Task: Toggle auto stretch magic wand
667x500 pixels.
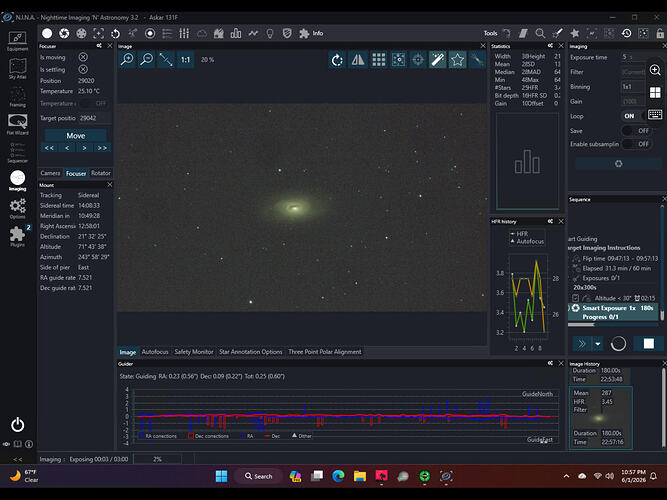Action: tap(438, 60)
